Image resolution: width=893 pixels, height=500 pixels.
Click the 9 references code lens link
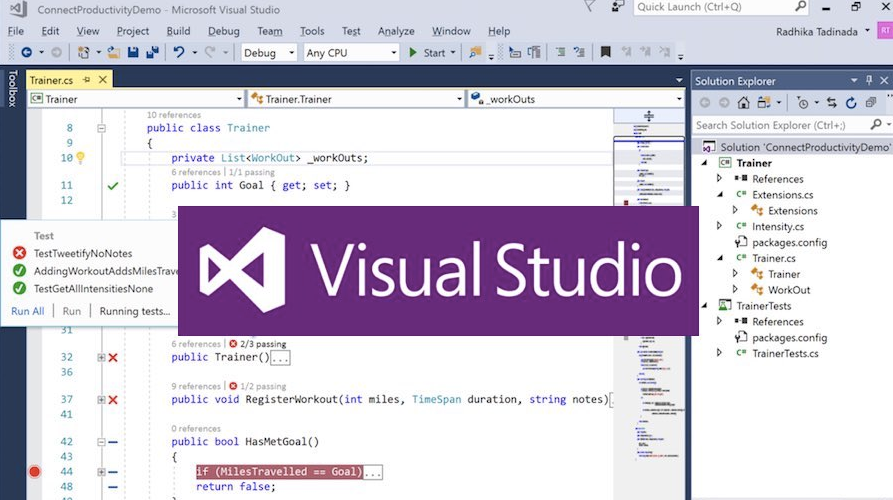[196, 386]
